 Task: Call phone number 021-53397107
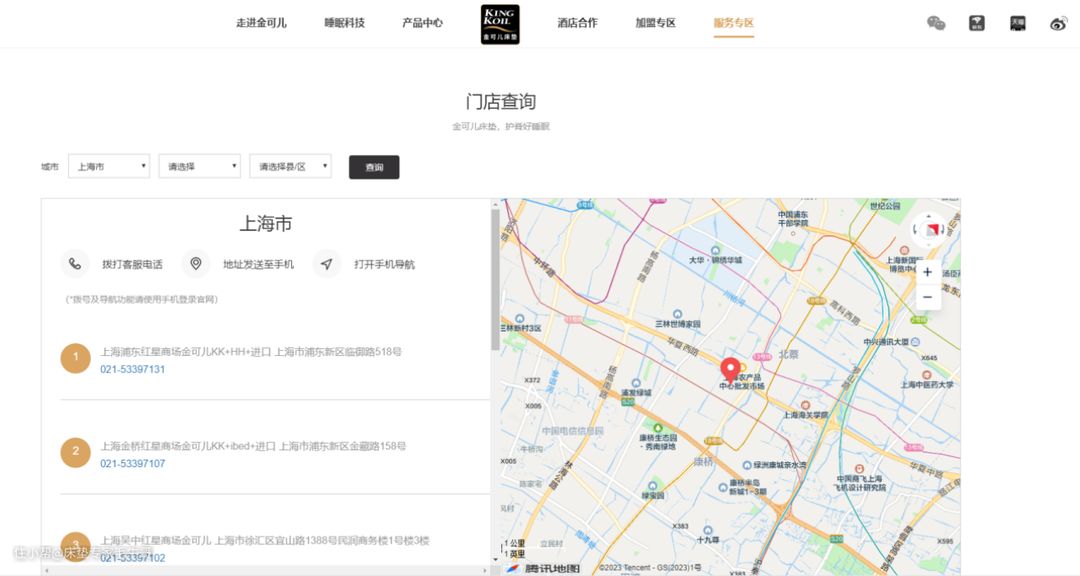[x=133, y=464]
